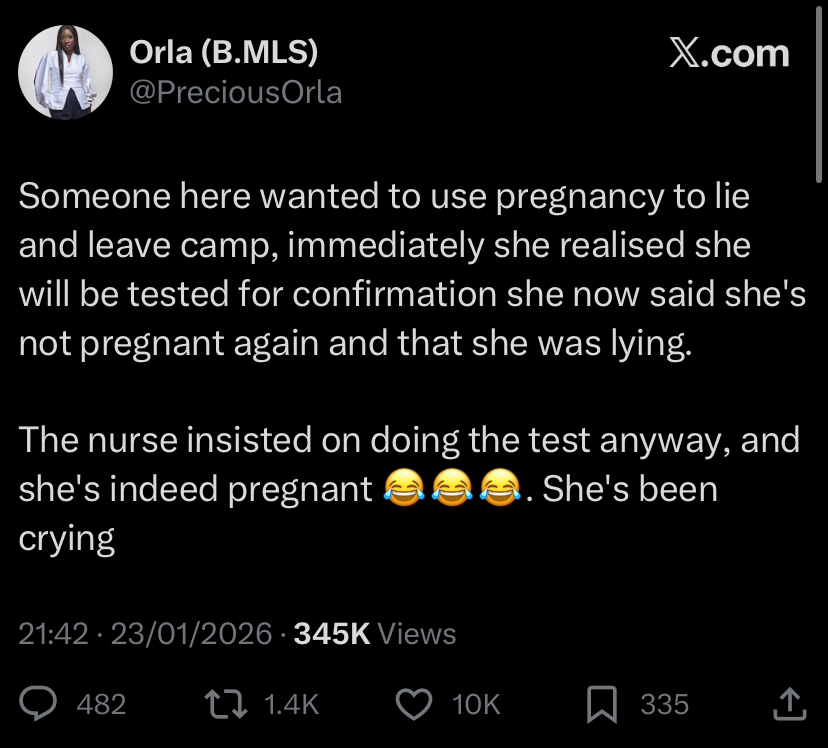
Task: Repost the tweet using the retweet icon
Action: click(x=225, y=704)
